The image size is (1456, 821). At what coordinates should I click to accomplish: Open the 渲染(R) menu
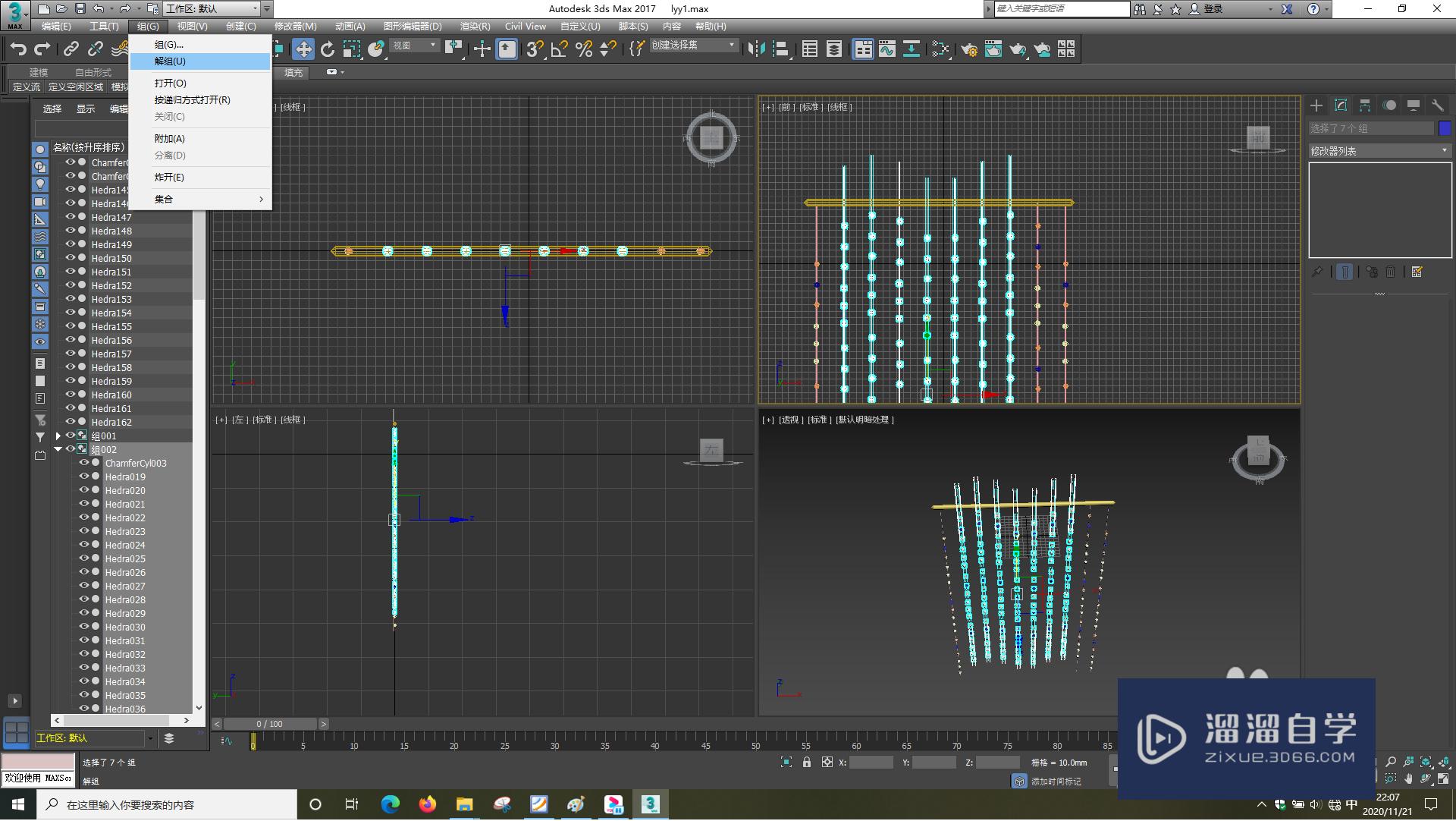click(x=475, y=27)
